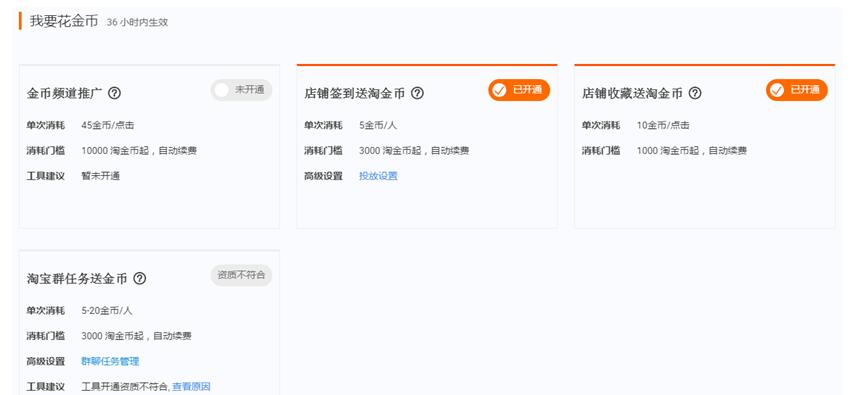Toggle 已开通 switch for 店铺收藏送淘金币
Screen dimensions: 866x395
pyautogui.click(x=796, y=90)
